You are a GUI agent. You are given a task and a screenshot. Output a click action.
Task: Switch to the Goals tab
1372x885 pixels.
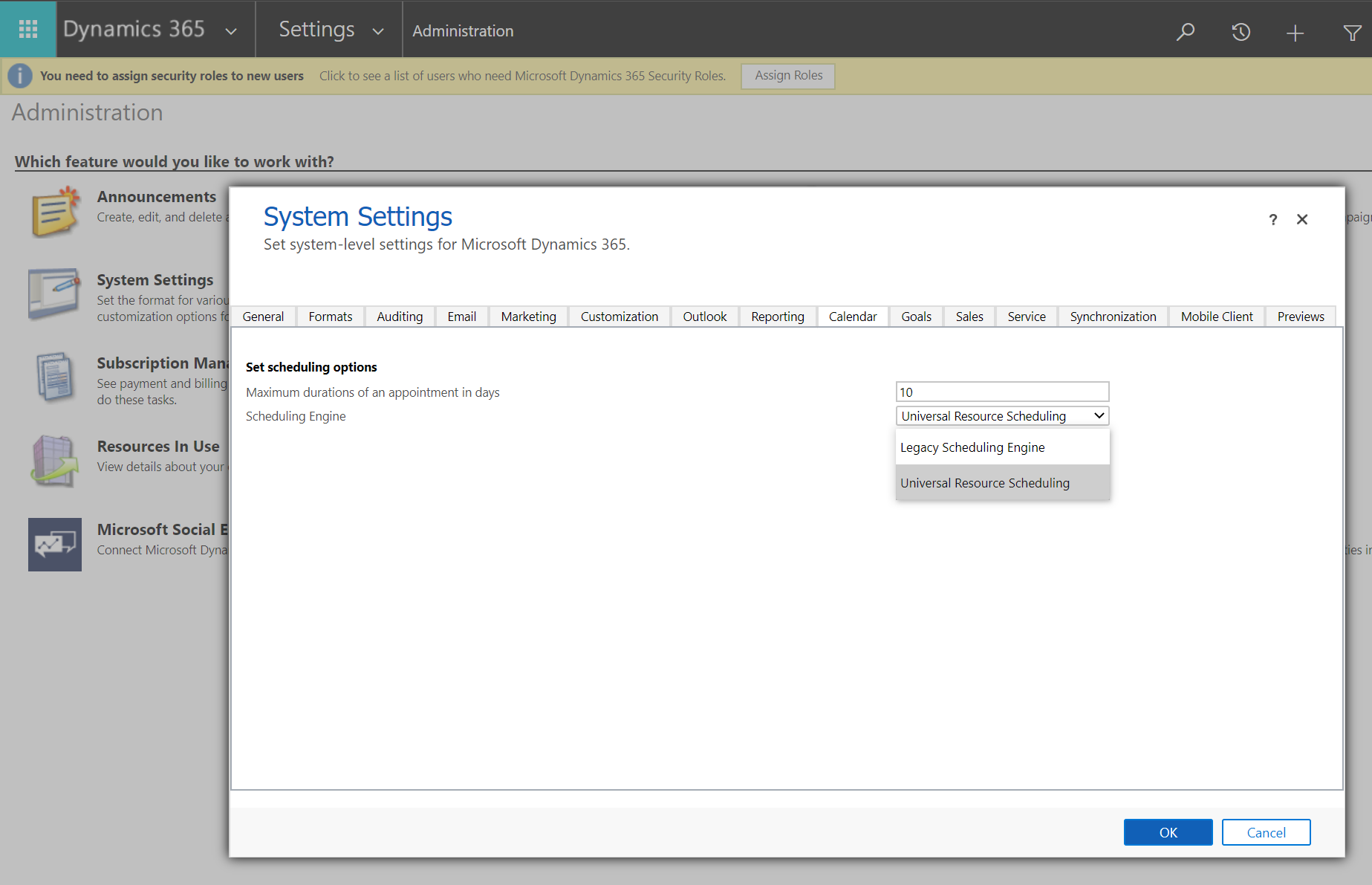click(917, 317)
